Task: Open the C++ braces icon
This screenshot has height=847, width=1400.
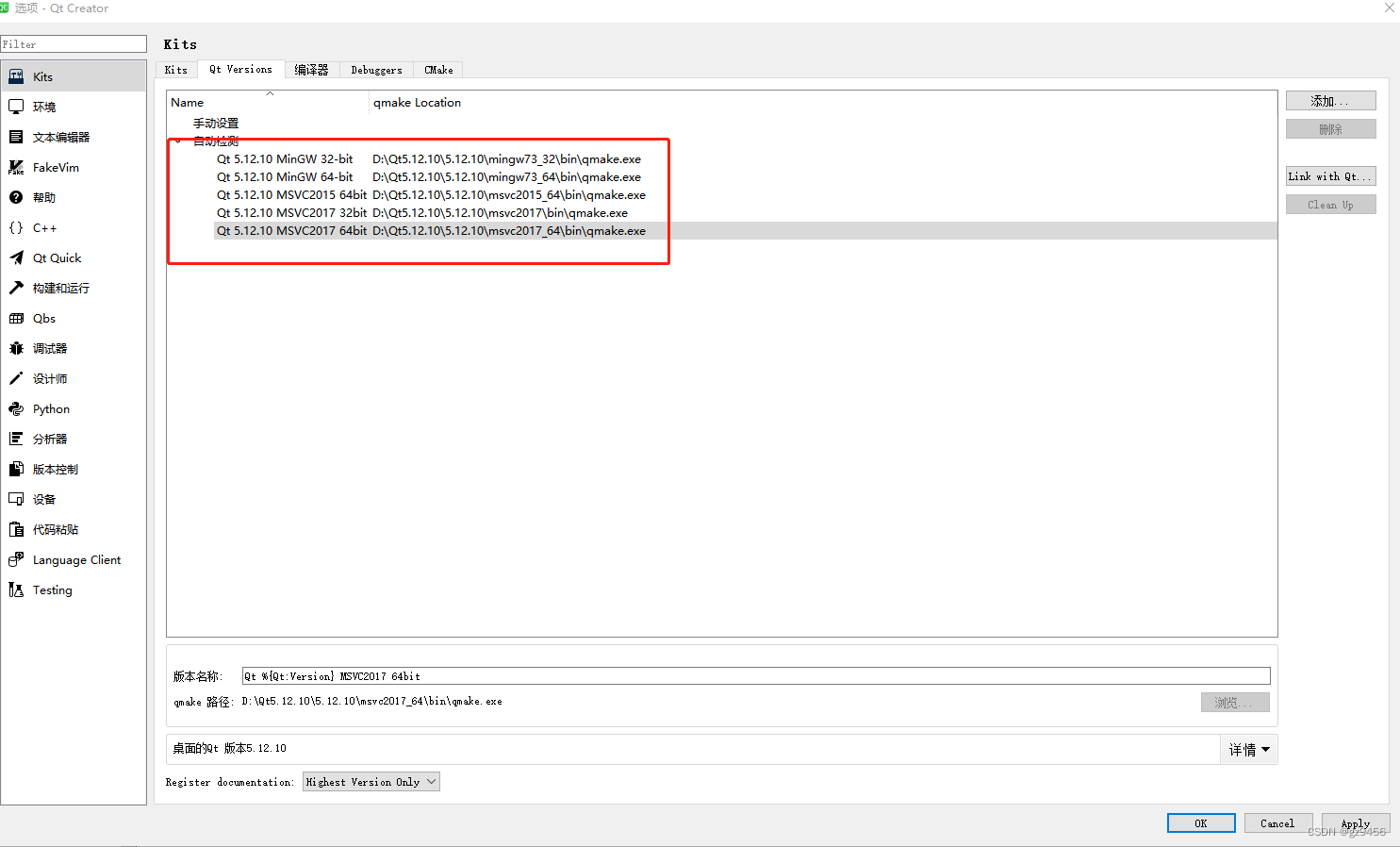Action: [x=16, y=227]
